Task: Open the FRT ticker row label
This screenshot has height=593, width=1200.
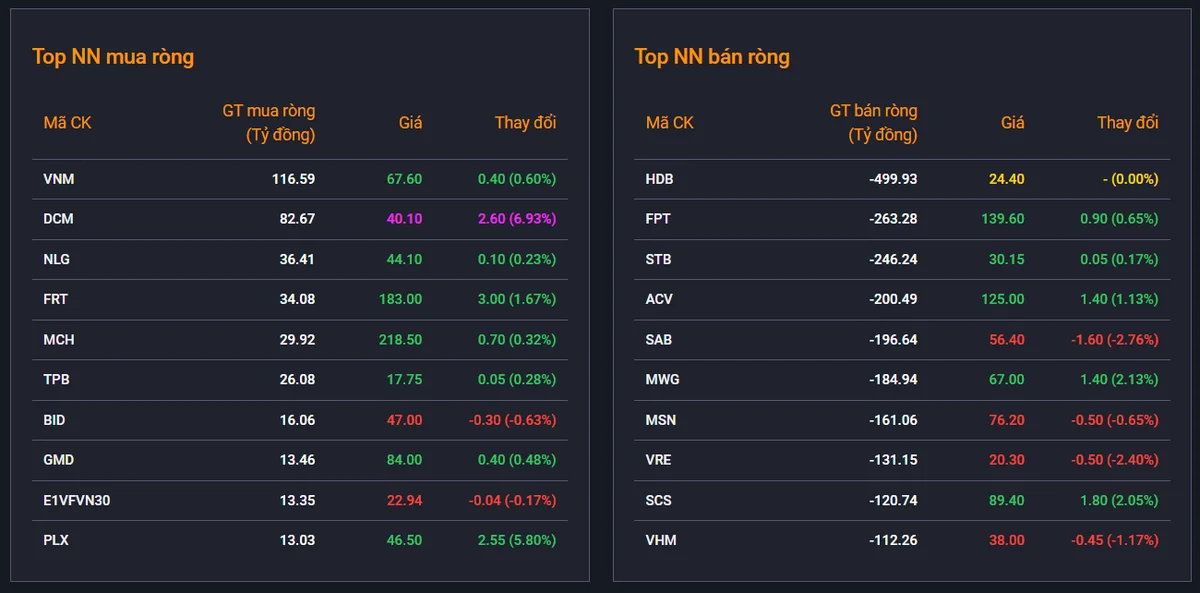Action: pyautogui.click(x=56, y=299)
